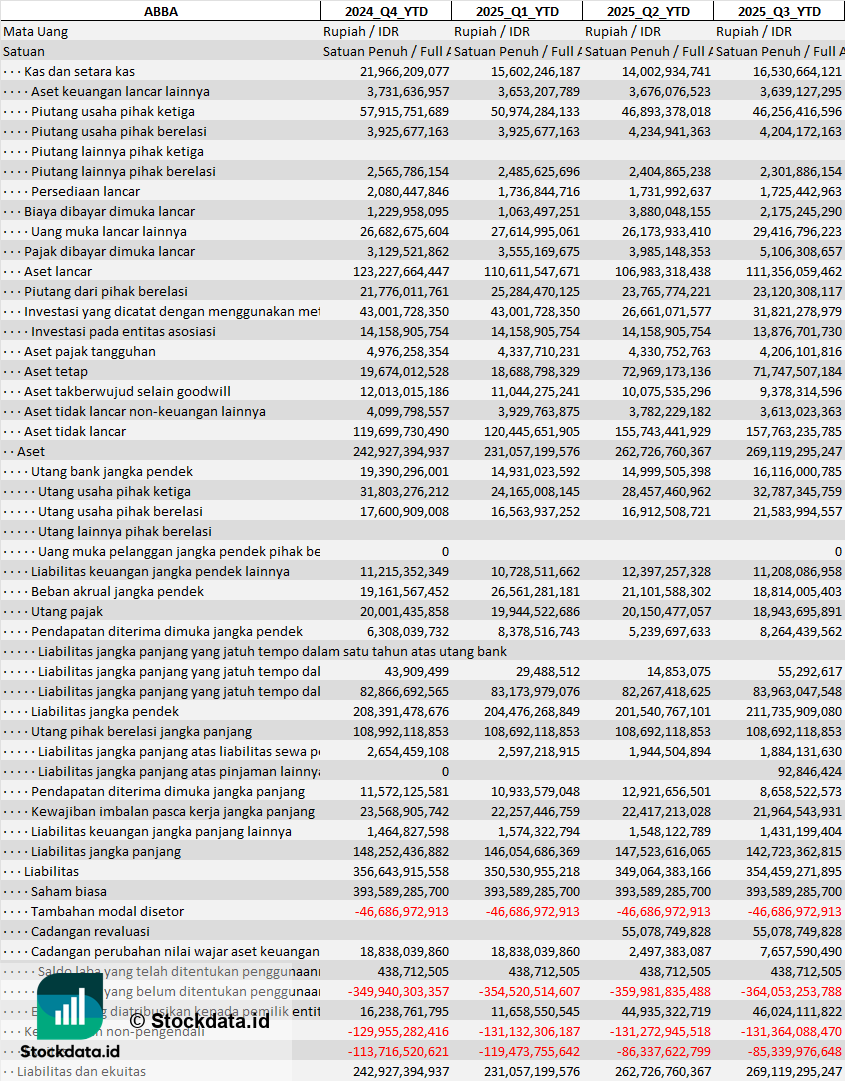
Task: Click the Aset tidak lancar row label
Action: pyautogui.click(x=75, y=431)
